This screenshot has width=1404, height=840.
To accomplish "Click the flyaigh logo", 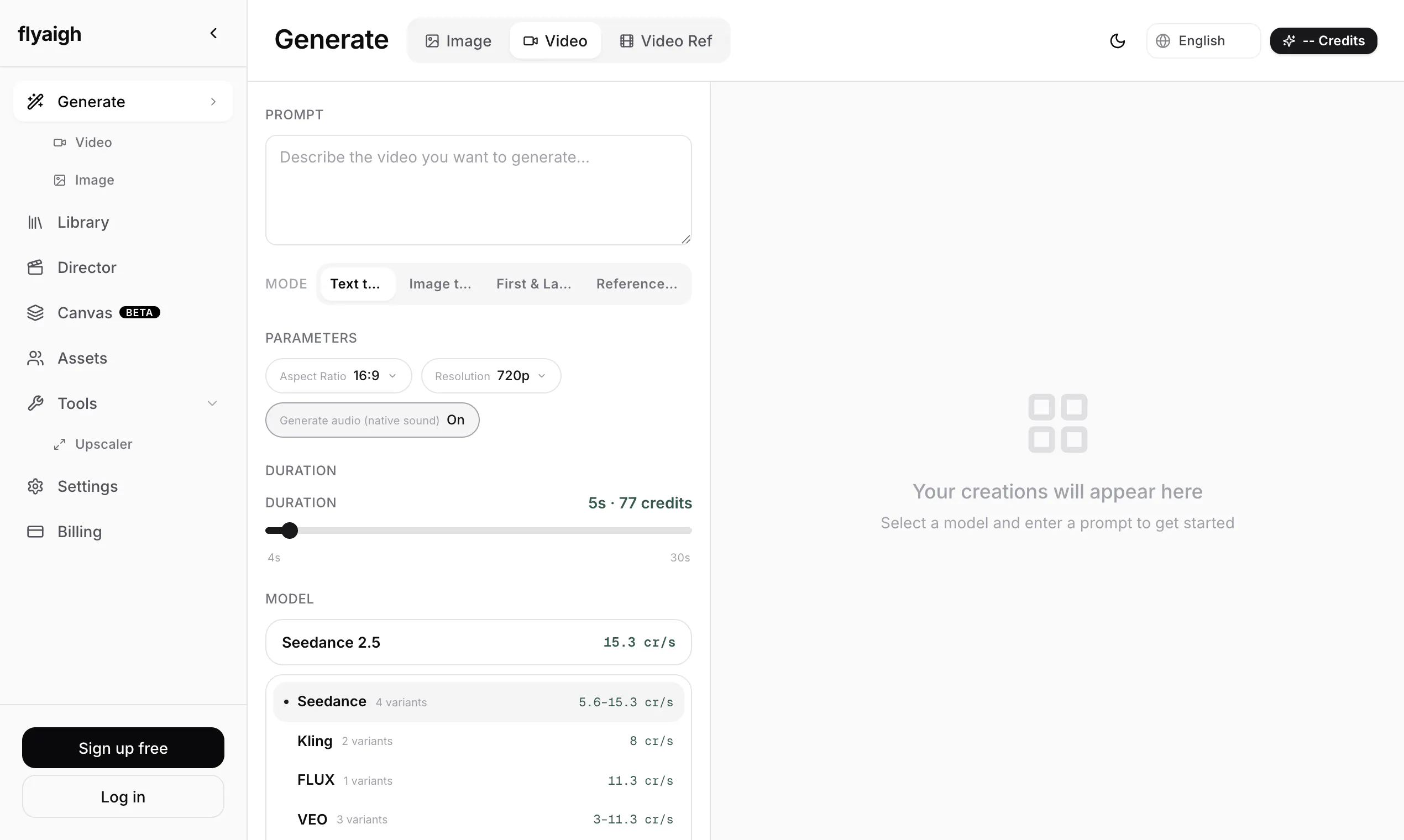I will pos(50,34).
